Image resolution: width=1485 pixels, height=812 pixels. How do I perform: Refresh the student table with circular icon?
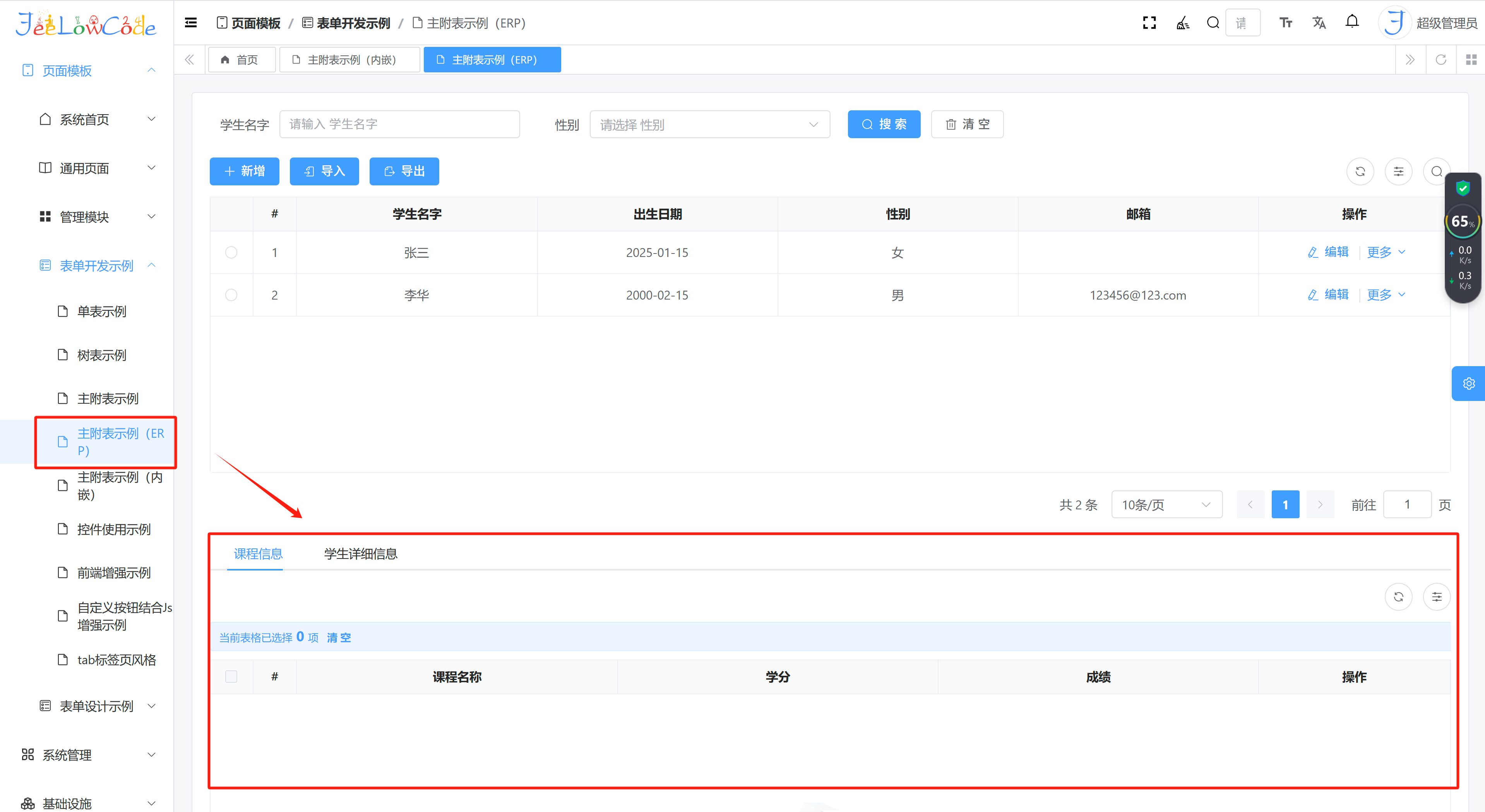coord(1360,172)
